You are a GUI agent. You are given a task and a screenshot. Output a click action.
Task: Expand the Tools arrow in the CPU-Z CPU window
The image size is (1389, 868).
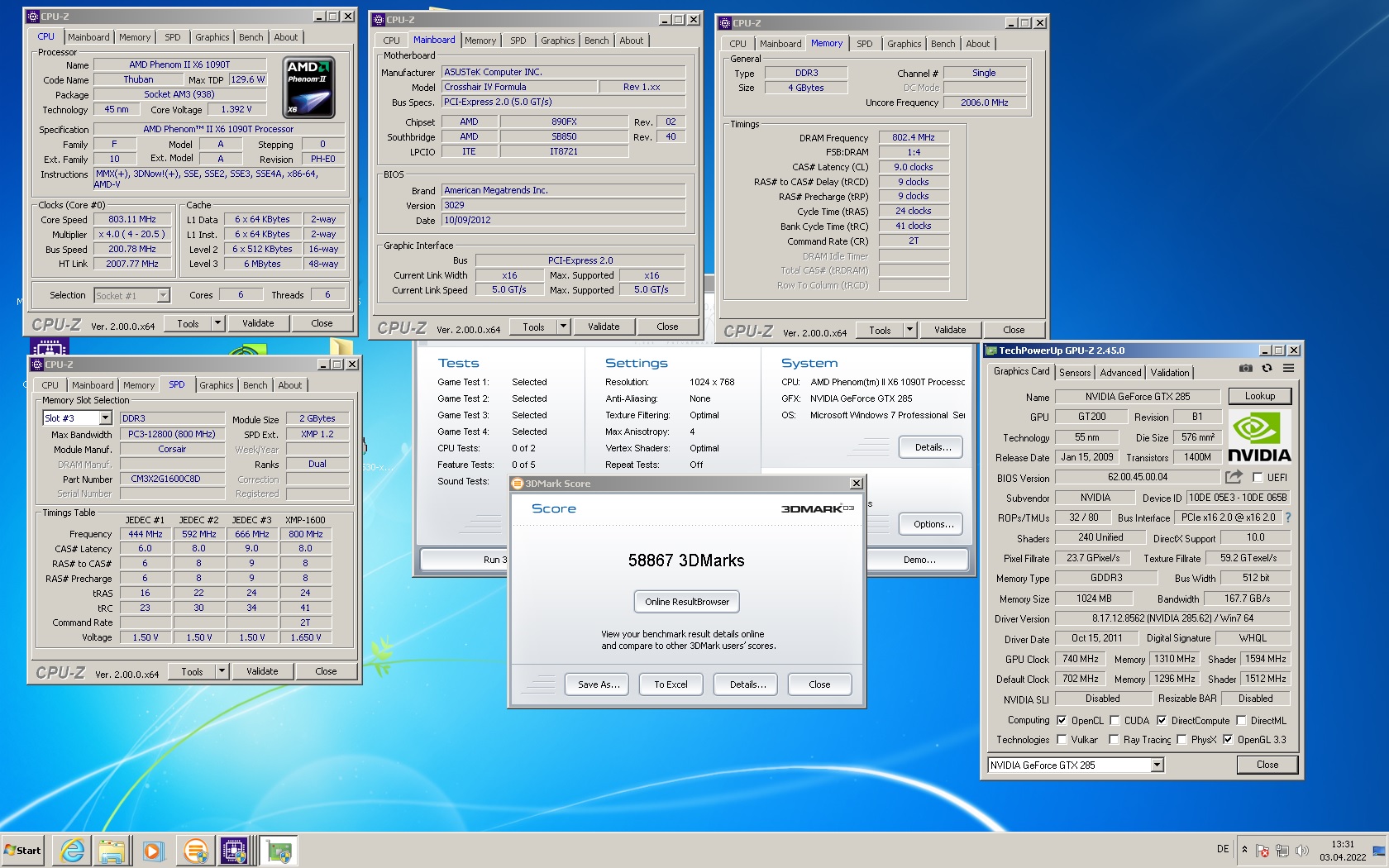[218, 323]
